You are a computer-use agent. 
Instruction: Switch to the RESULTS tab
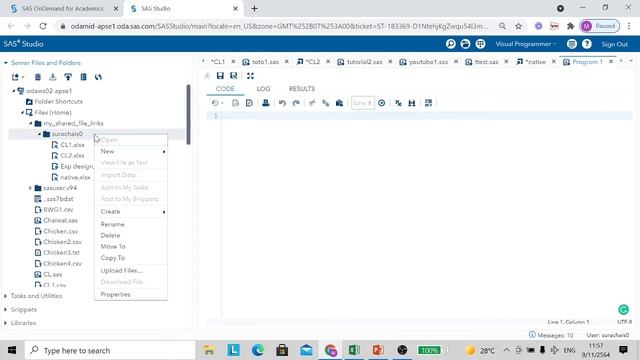coord(302,89)
